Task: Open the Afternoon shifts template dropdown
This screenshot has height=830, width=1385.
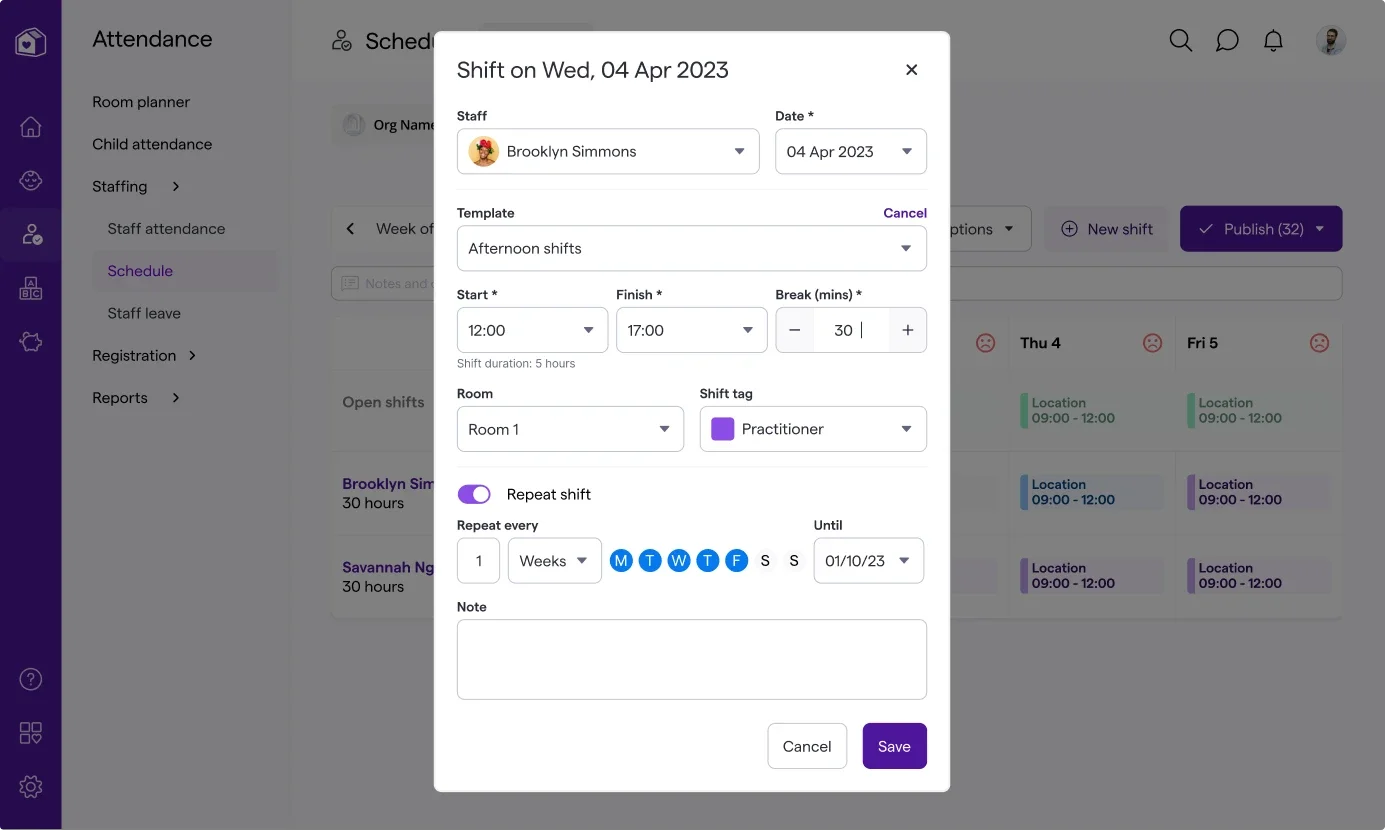Action: point(691,248)
